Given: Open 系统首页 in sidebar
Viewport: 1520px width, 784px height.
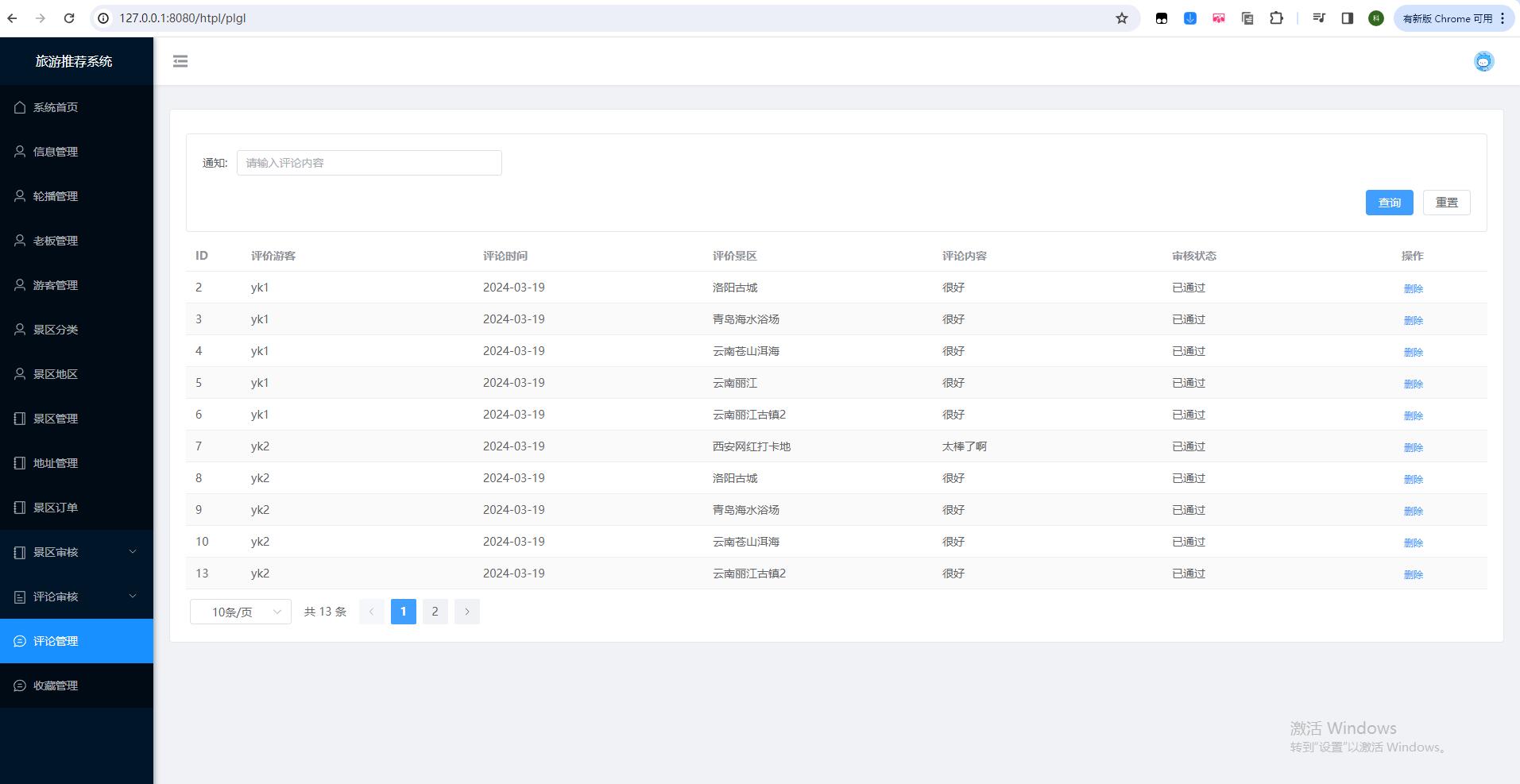Looking at the screenshot, I should 76,107.
